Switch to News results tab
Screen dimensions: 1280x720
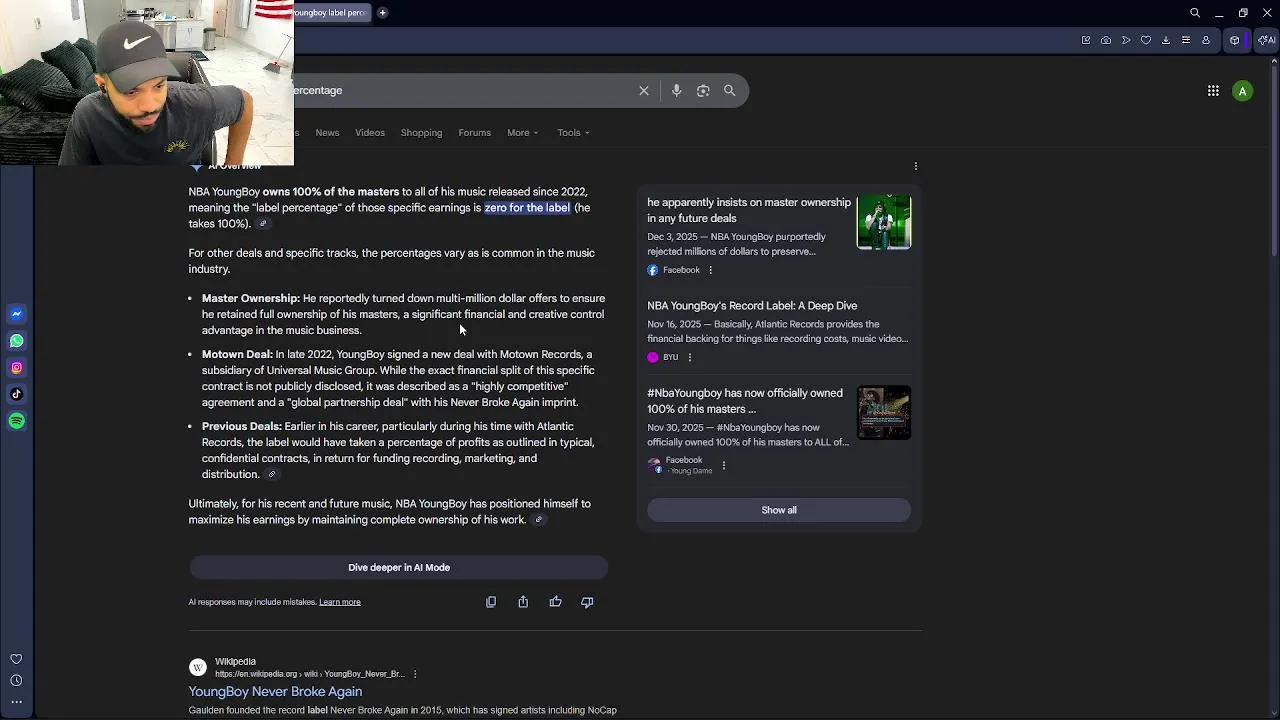point(327,133)
